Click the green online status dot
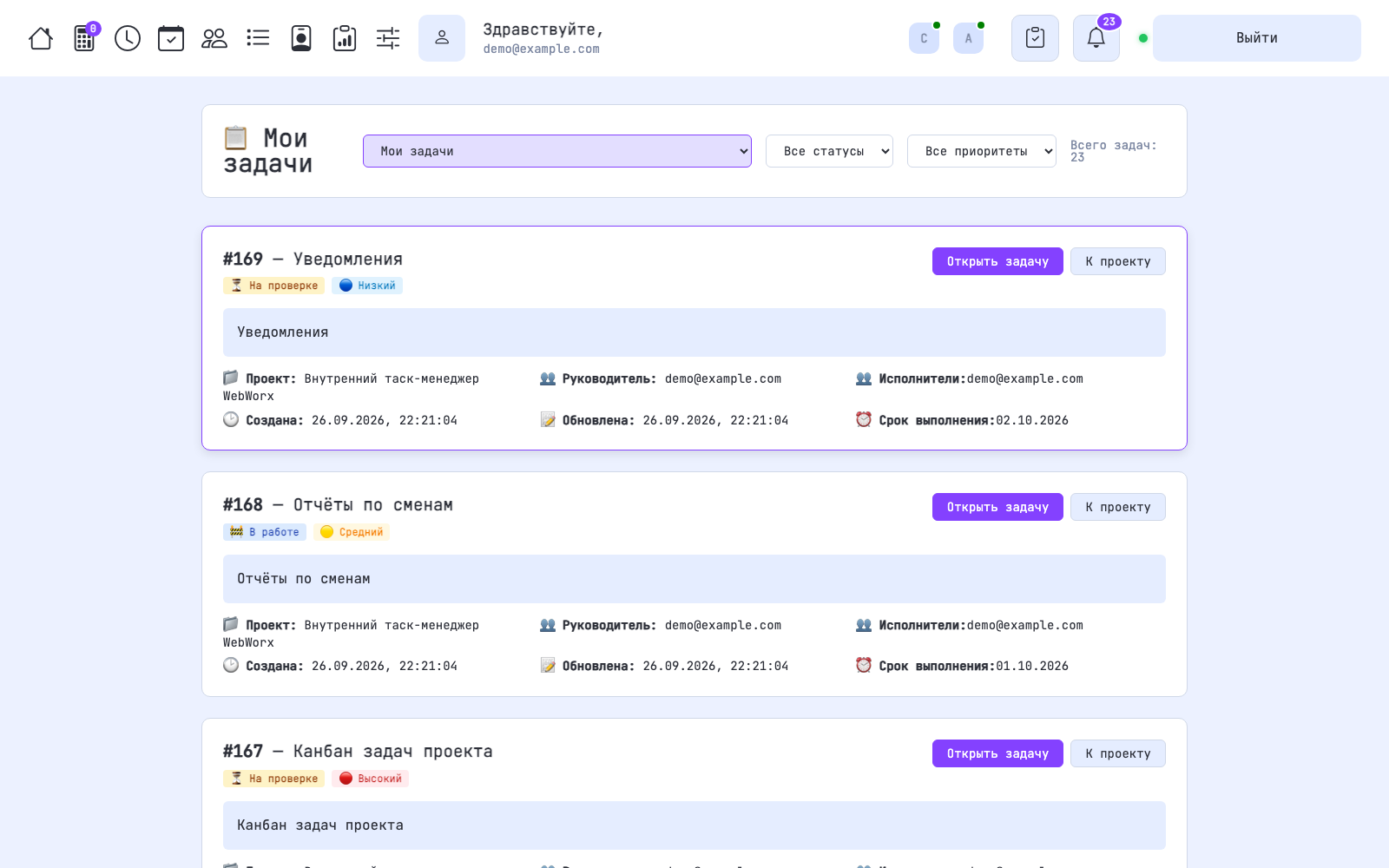 1143,38
